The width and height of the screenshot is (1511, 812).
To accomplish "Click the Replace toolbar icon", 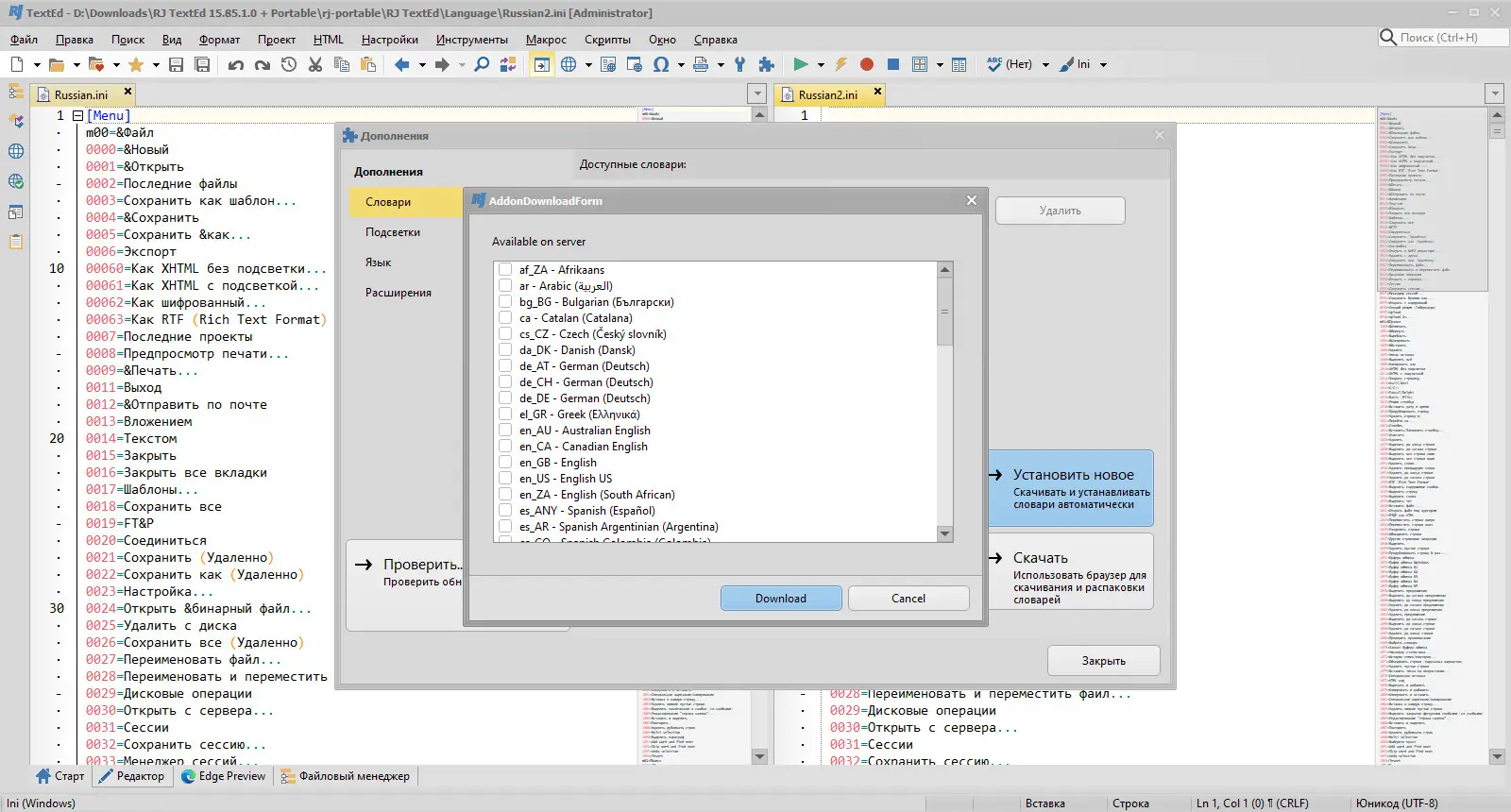I will pyautogui.click(x=508, y=64).
